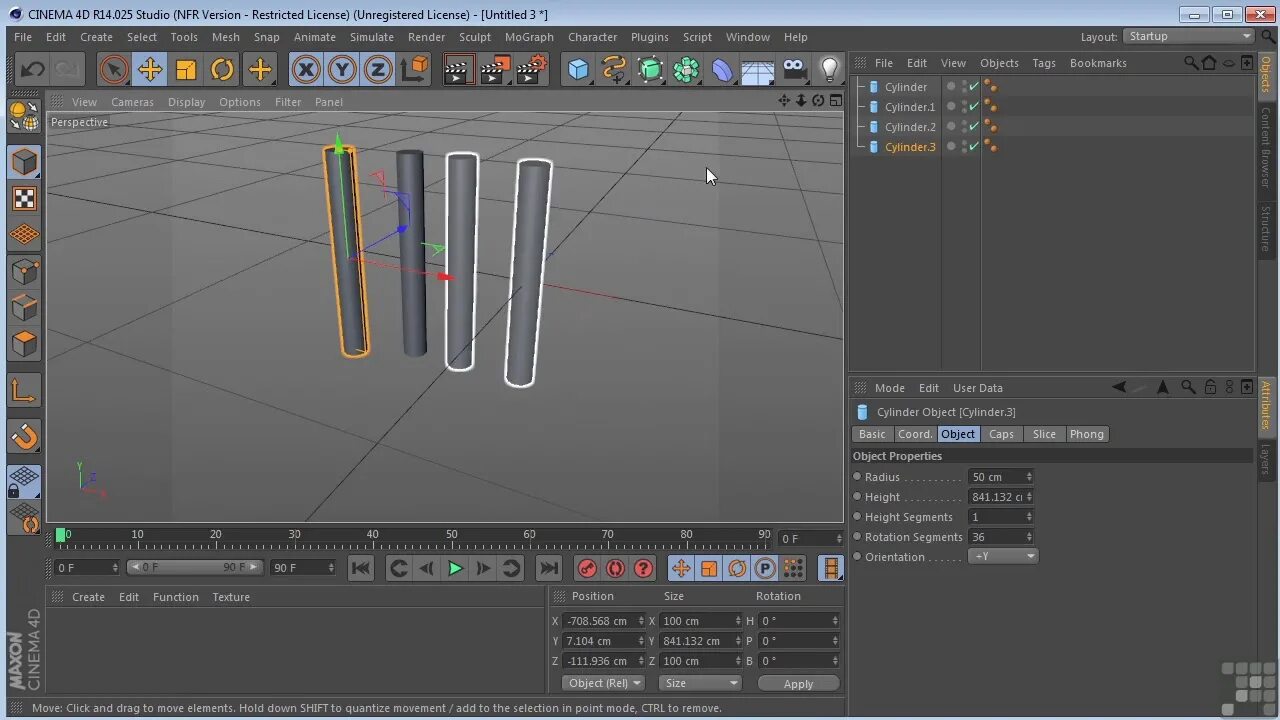Open Edit Render Settings icon
Viewport: 1280px width, 720px height.
[x=532, y=69]
